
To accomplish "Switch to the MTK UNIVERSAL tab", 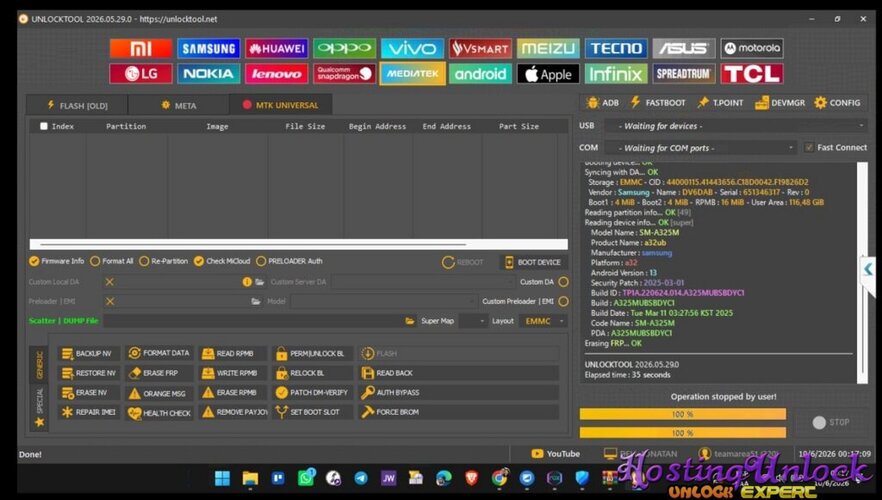I will [280, 105].
